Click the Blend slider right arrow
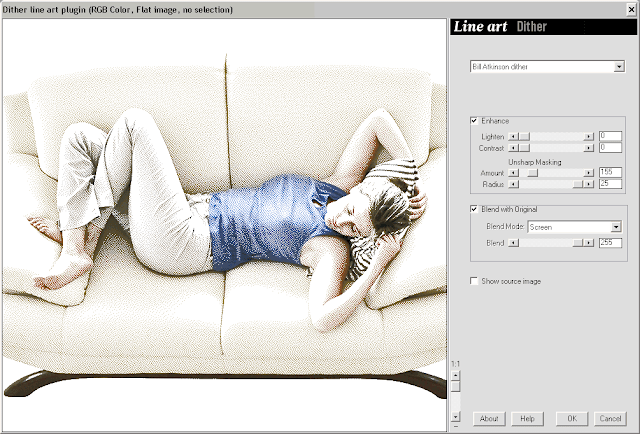 click(x=589, y=243)
